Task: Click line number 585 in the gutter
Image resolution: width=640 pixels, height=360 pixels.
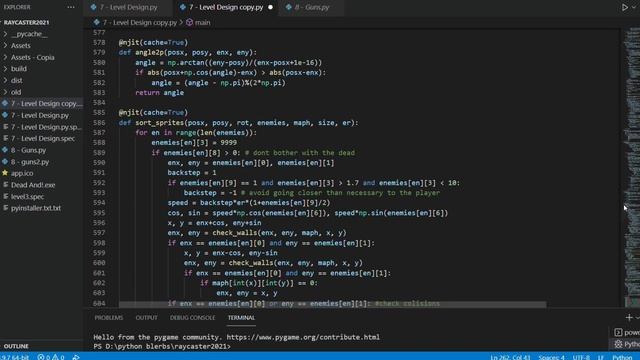Action: click(99, 113)
